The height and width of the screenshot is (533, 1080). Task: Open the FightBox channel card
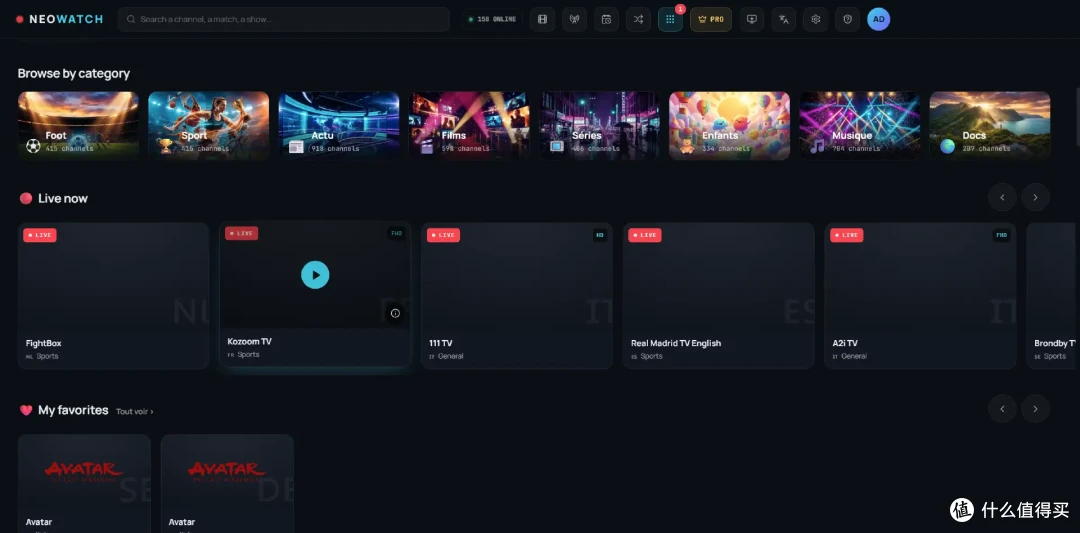[x=114, y=295]
